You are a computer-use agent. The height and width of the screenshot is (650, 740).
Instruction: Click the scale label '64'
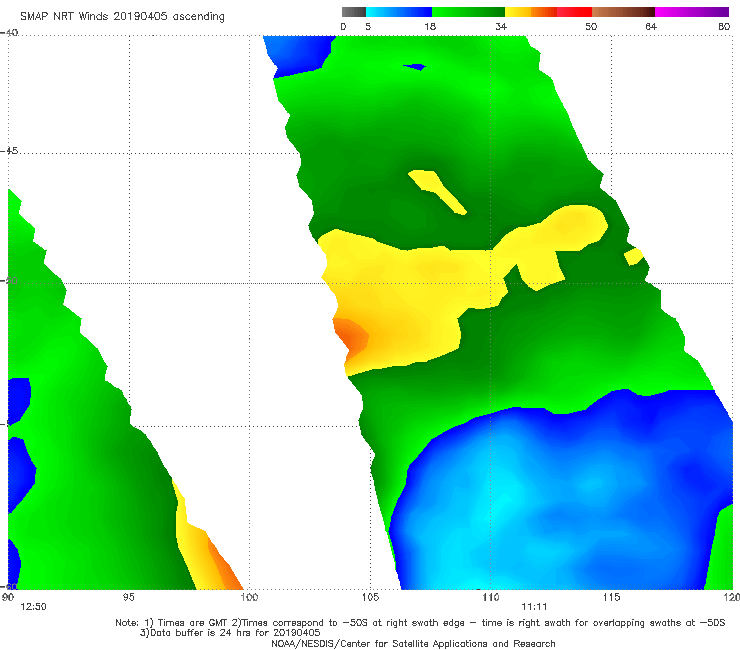(x=651, y=26)
